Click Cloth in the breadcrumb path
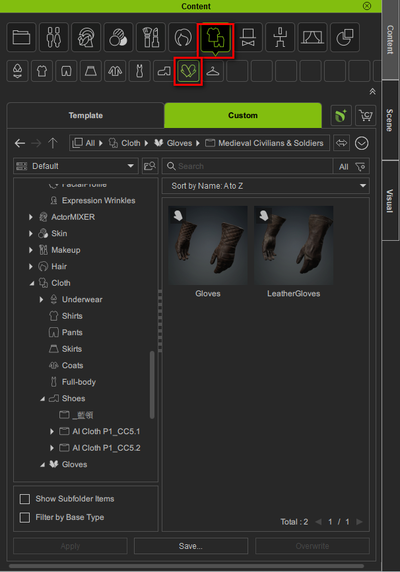Viewport: 400px width, 572px height. [131, 143]
